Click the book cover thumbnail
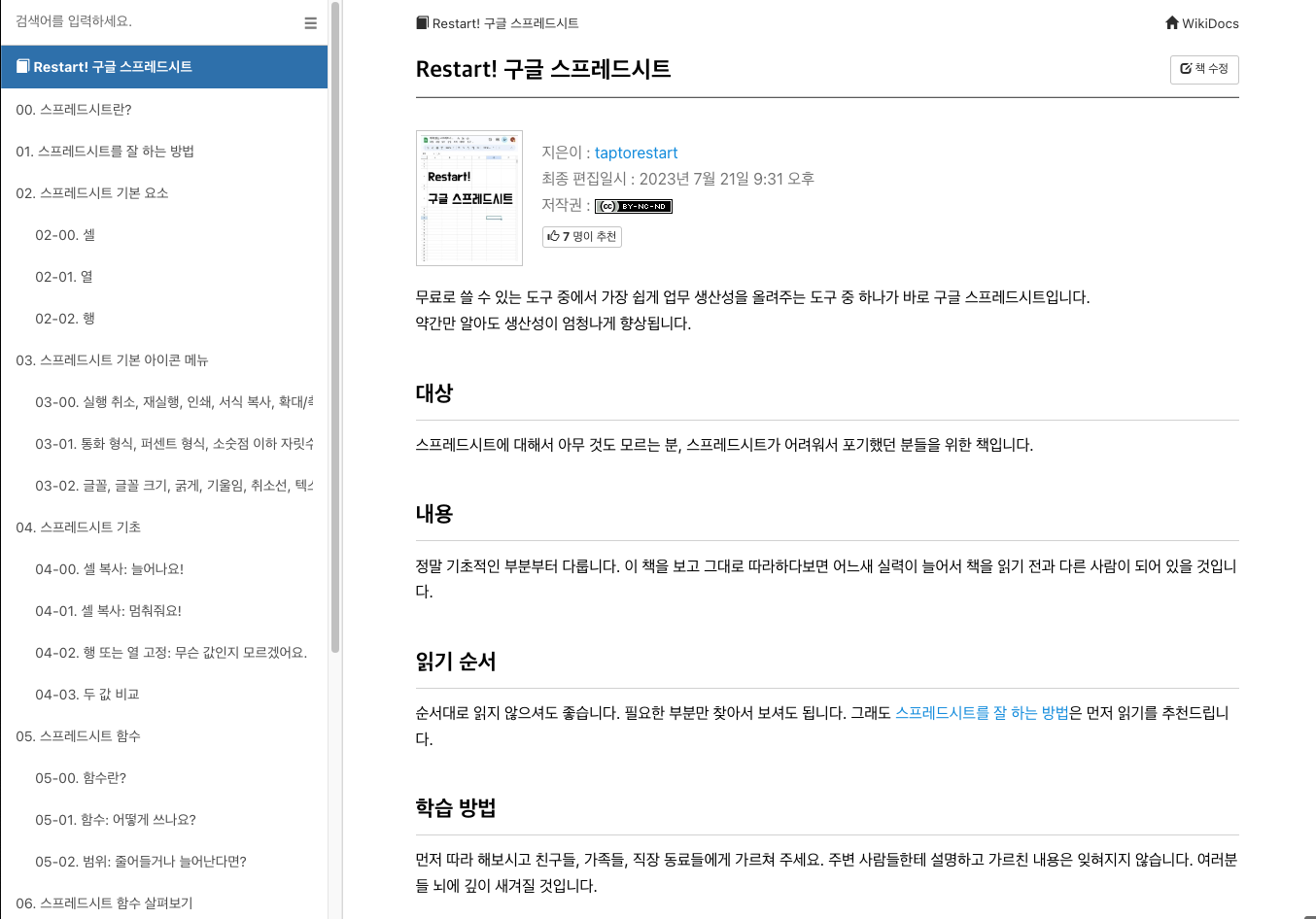This screenshot has width=1316, height=919. [x=469, y=198]
